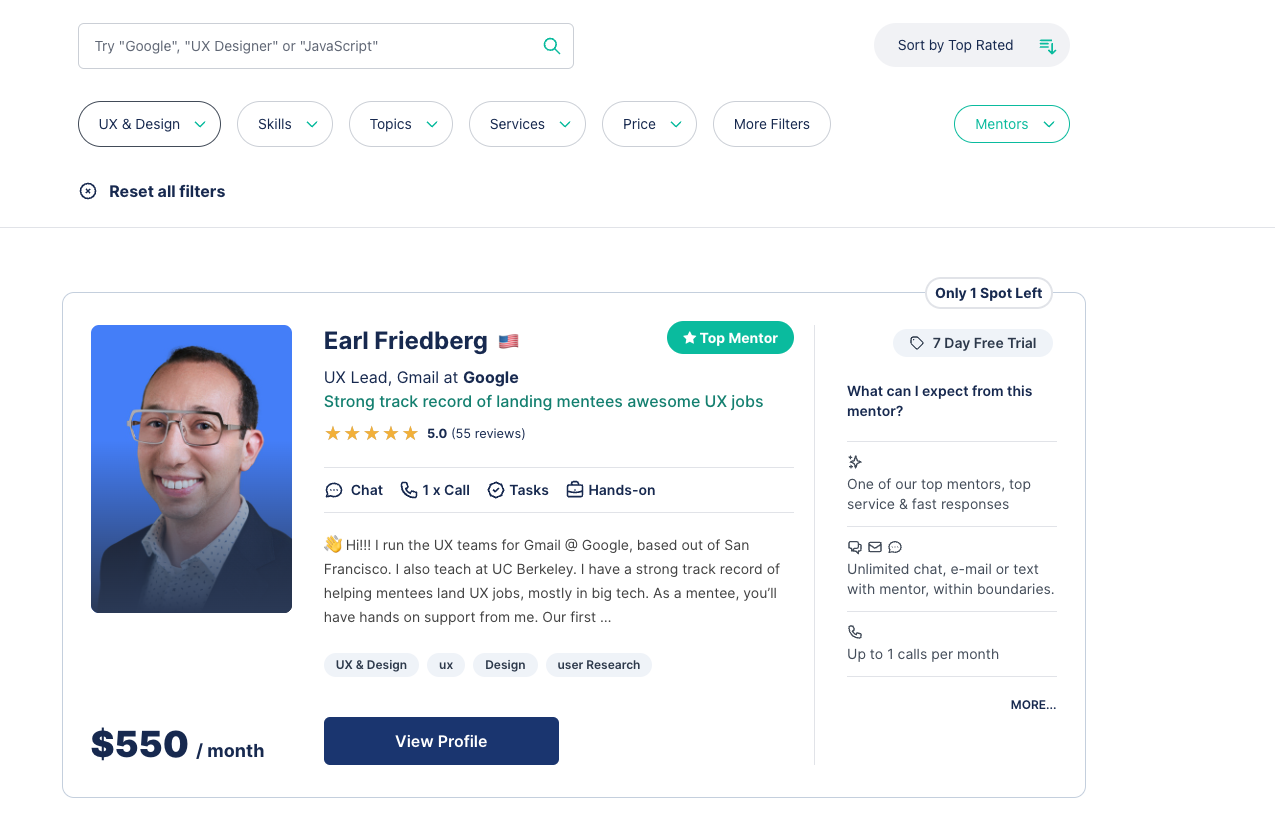Open More Filters
Viewport: 1275px width, 822px height.
771,124
